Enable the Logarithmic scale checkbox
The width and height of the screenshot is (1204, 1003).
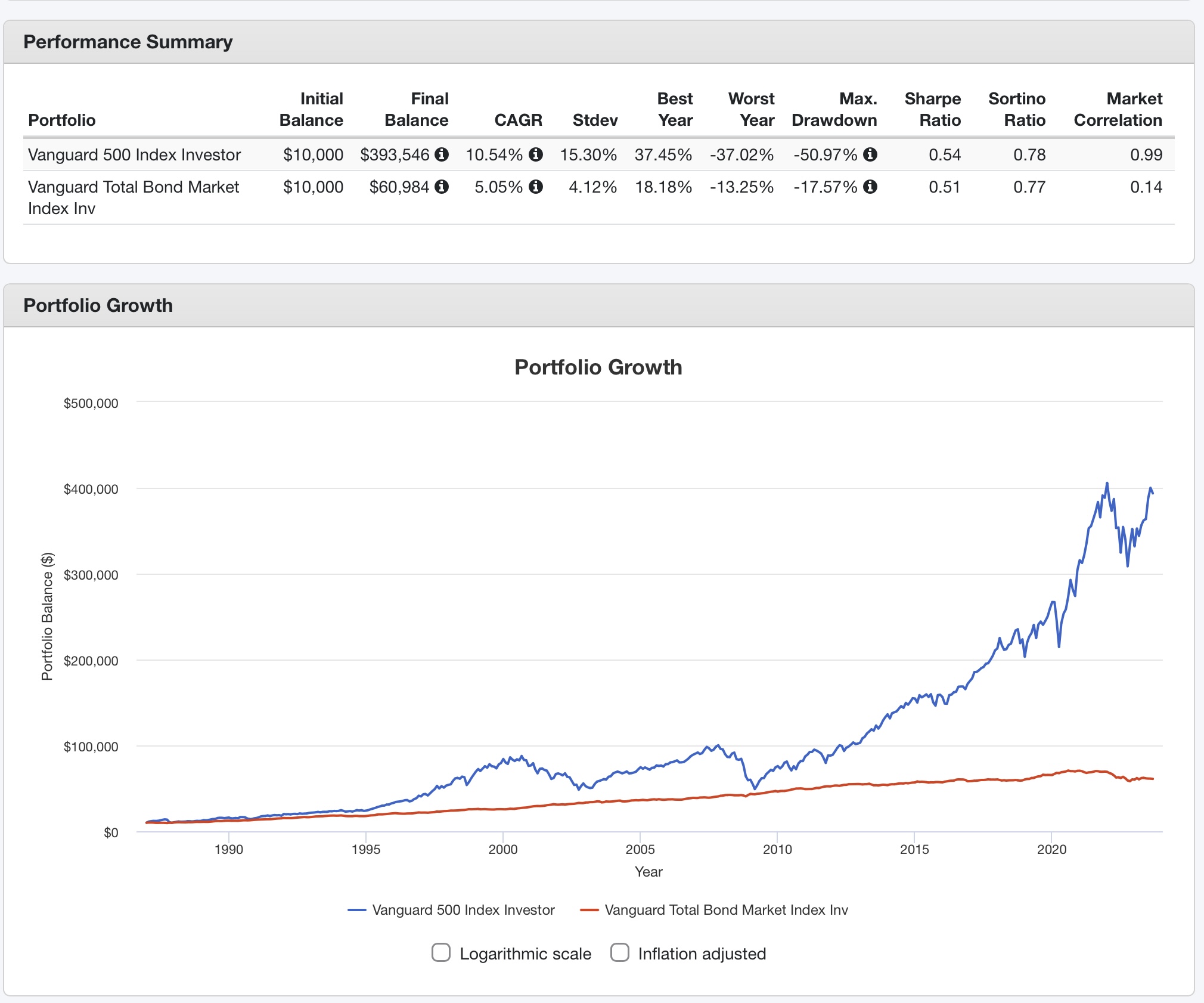(441, 952)
